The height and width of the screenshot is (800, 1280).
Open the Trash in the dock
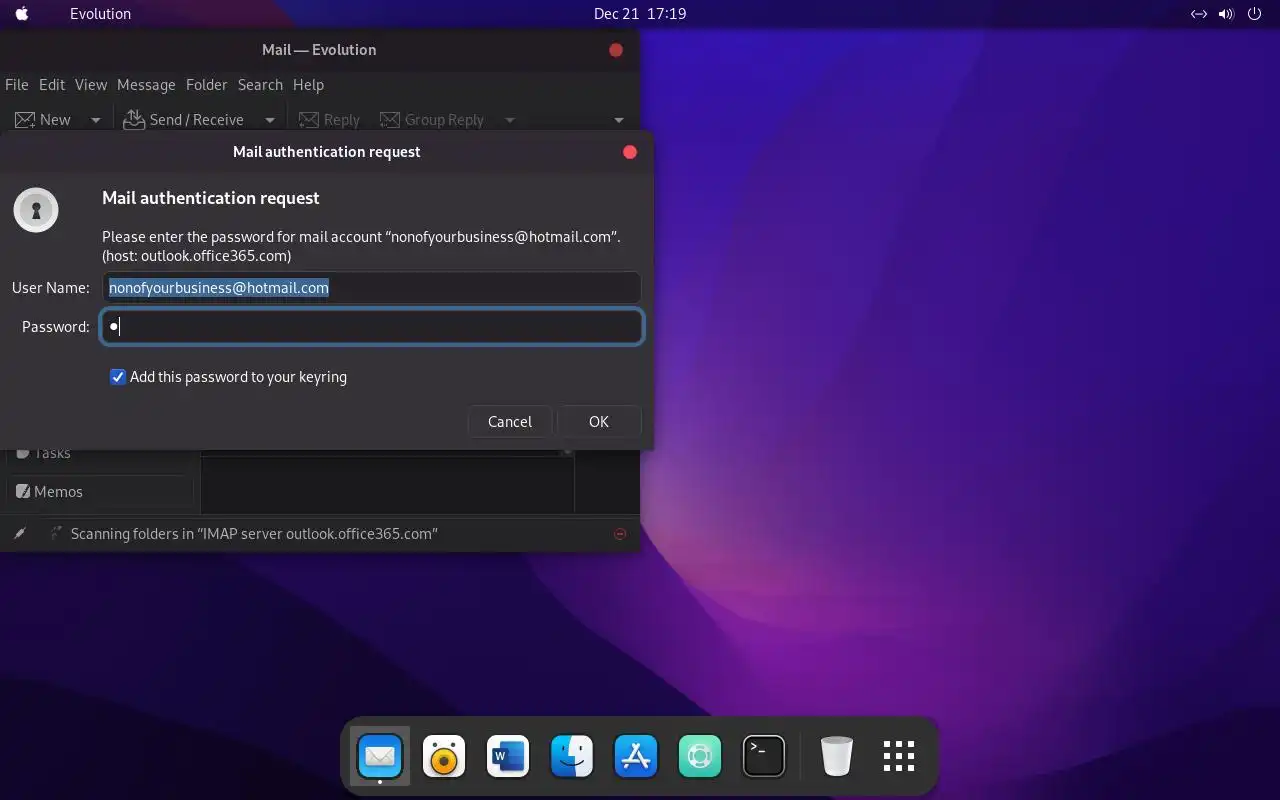837,757
